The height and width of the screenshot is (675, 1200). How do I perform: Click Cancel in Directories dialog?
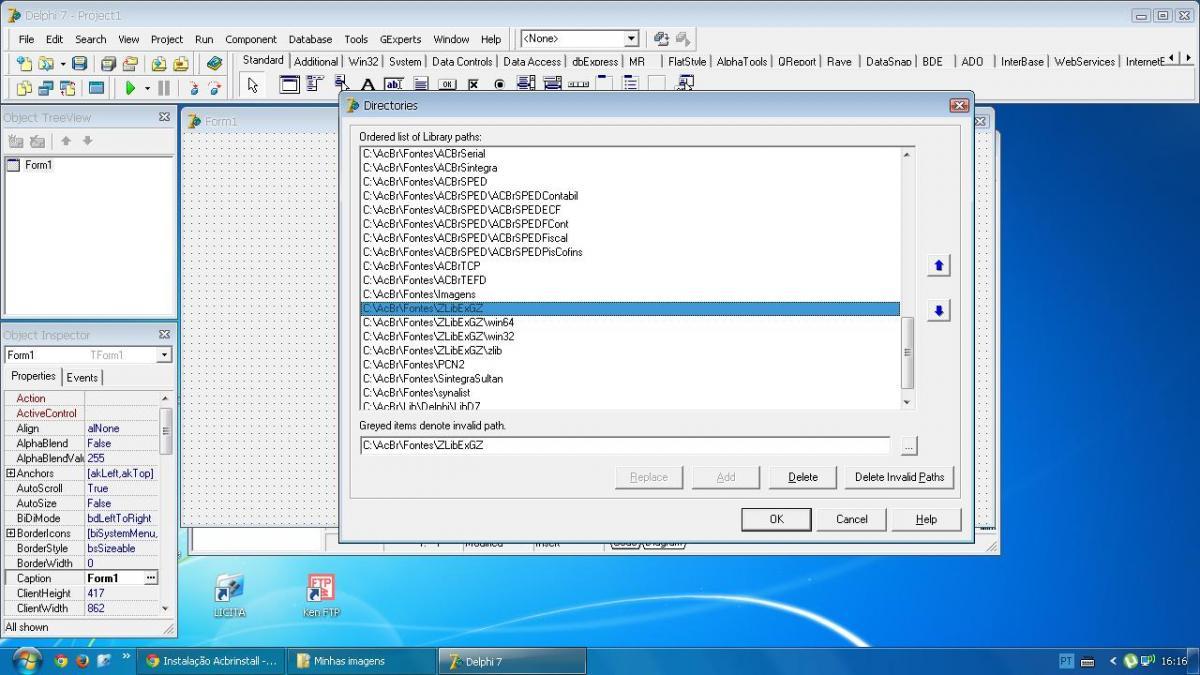click(852, 519)
